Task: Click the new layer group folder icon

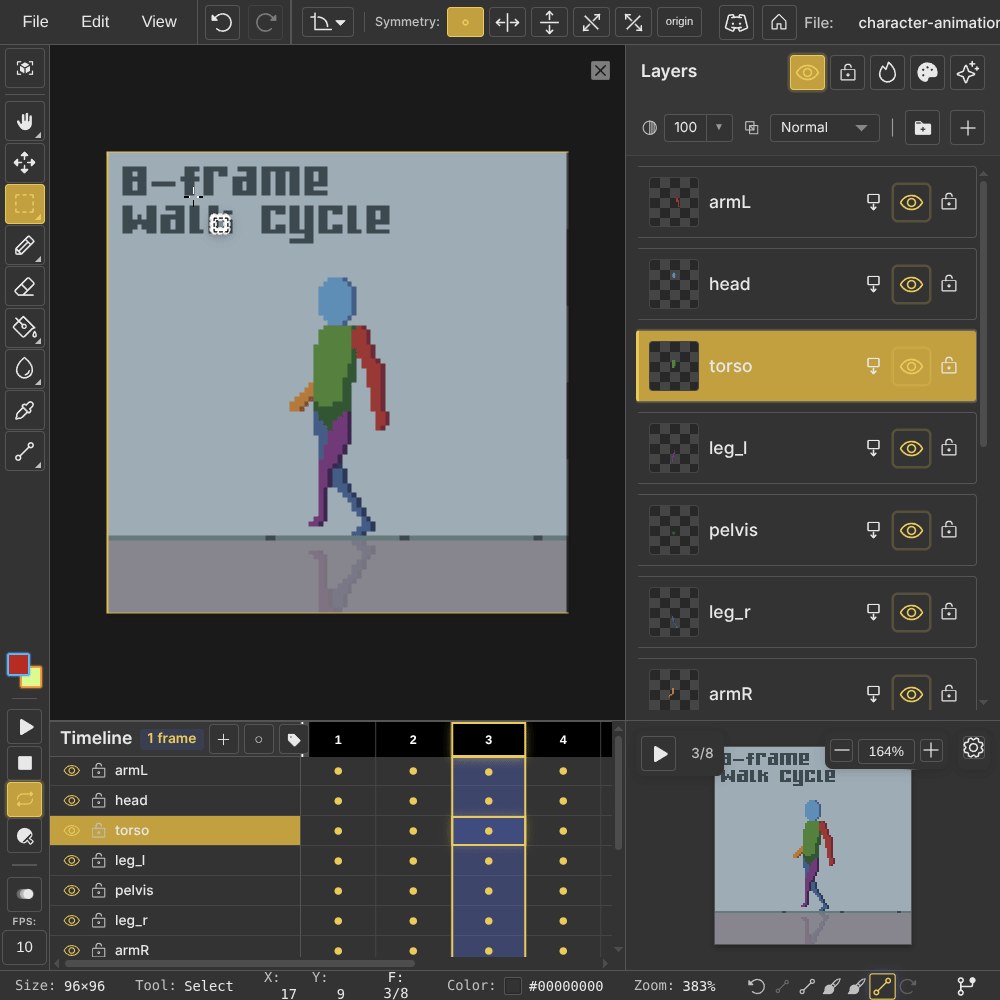Action: click(x=923, y=128)
